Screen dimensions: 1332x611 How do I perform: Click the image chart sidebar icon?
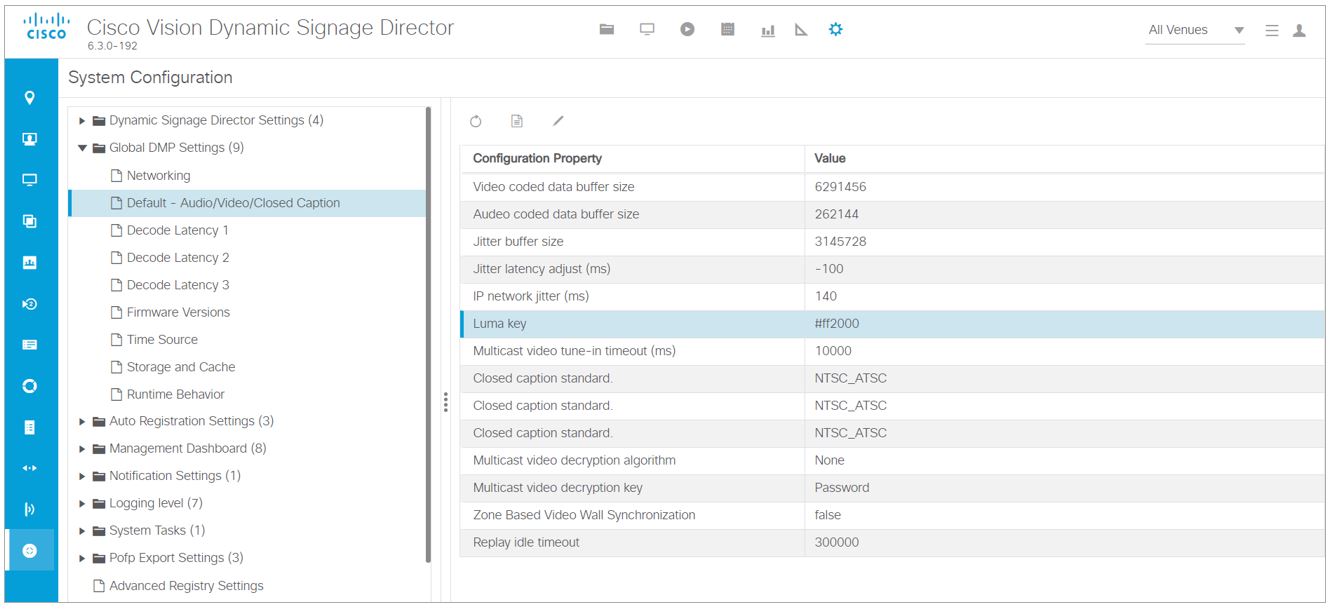[x=30, y=262]
